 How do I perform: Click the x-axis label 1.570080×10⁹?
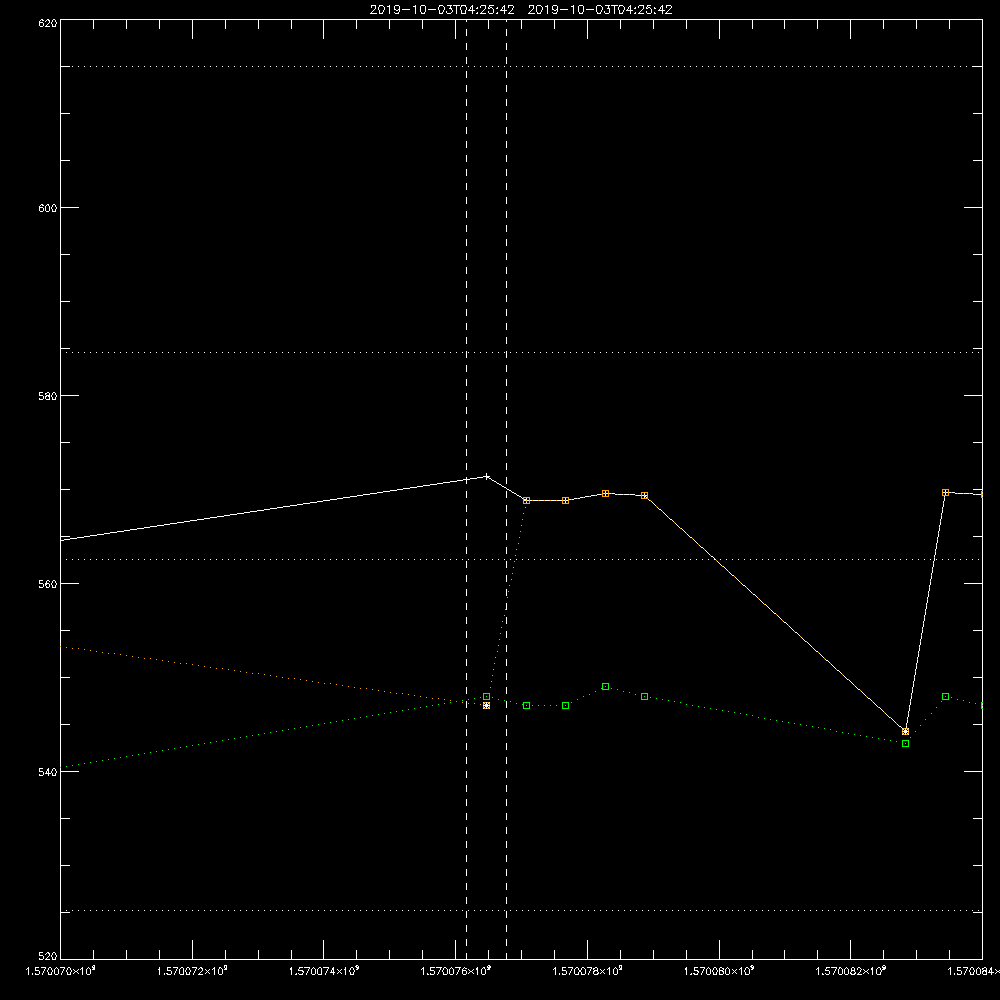pyautogui.click(x=719, y=971)
